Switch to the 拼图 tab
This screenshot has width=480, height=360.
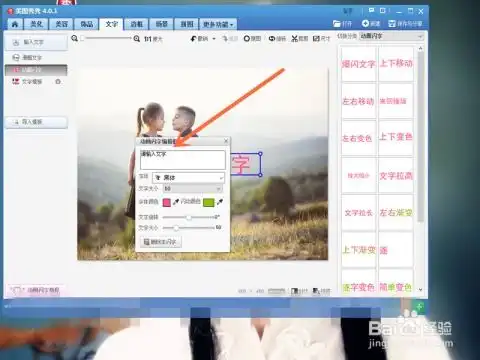coord(187,24)
